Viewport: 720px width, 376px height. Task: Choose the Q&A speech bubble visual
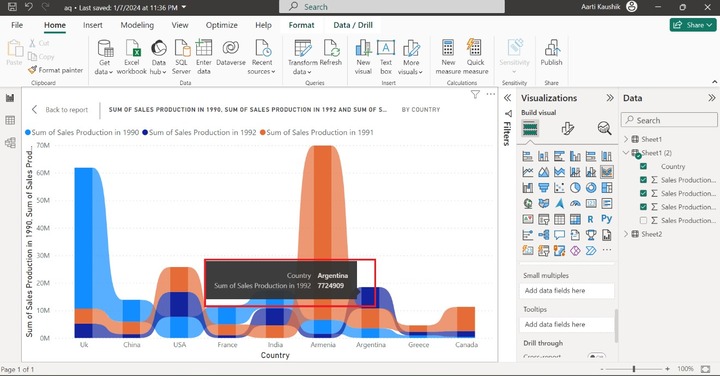coord(559,235)
